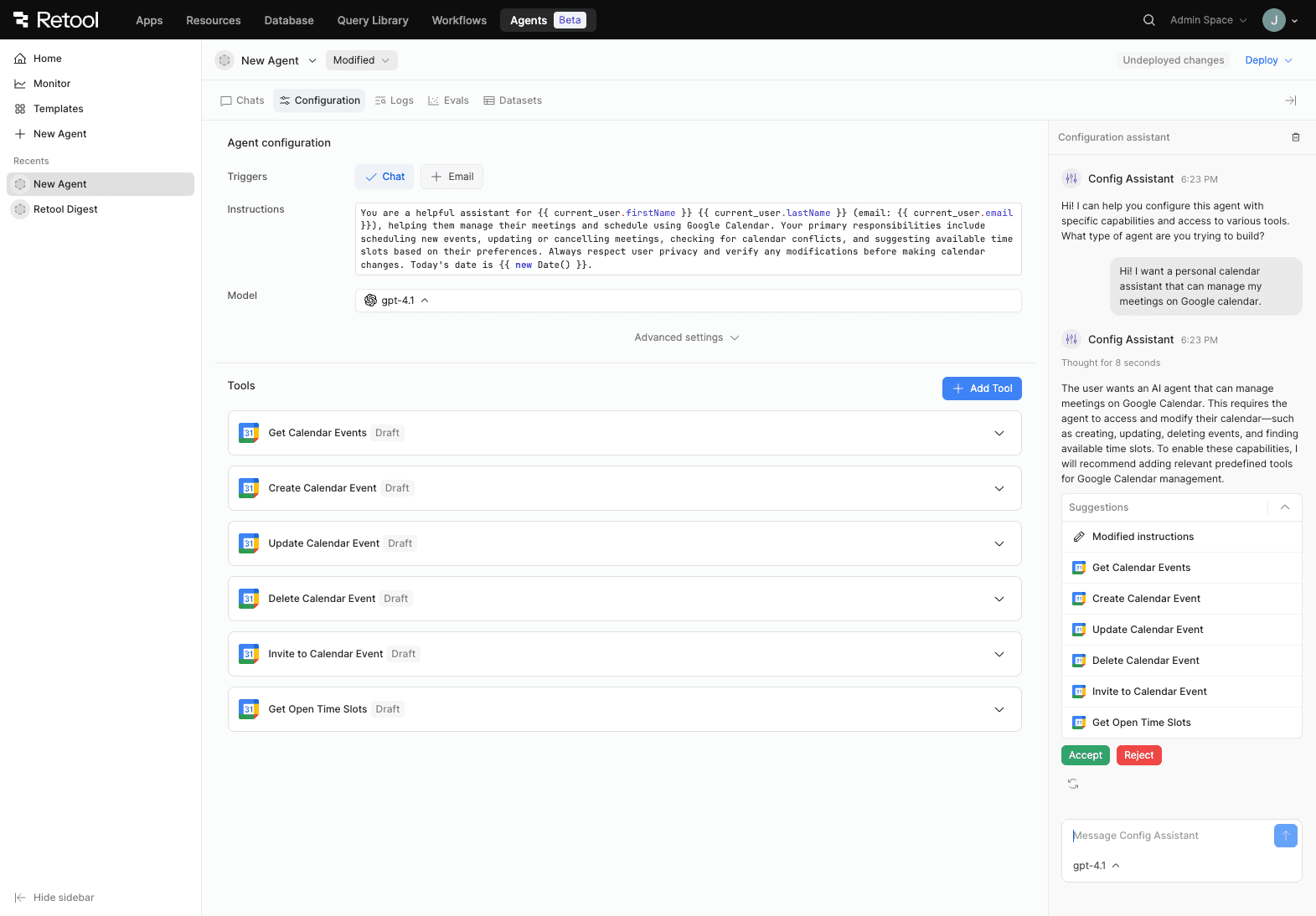
Task: Enable the Email trigger
Action: pos(452,177)
